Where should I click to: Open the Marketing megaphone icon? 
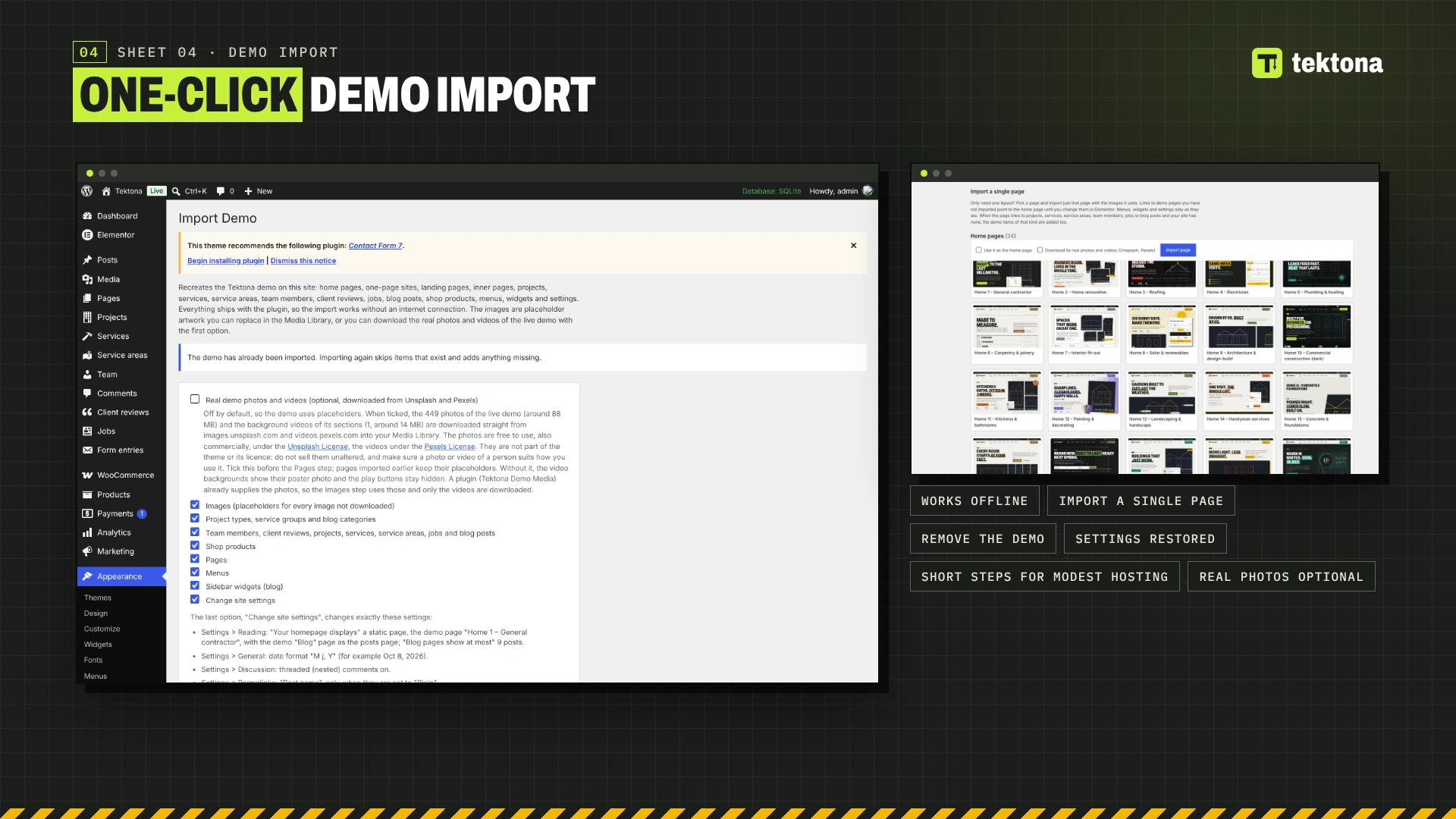point(87,552)
